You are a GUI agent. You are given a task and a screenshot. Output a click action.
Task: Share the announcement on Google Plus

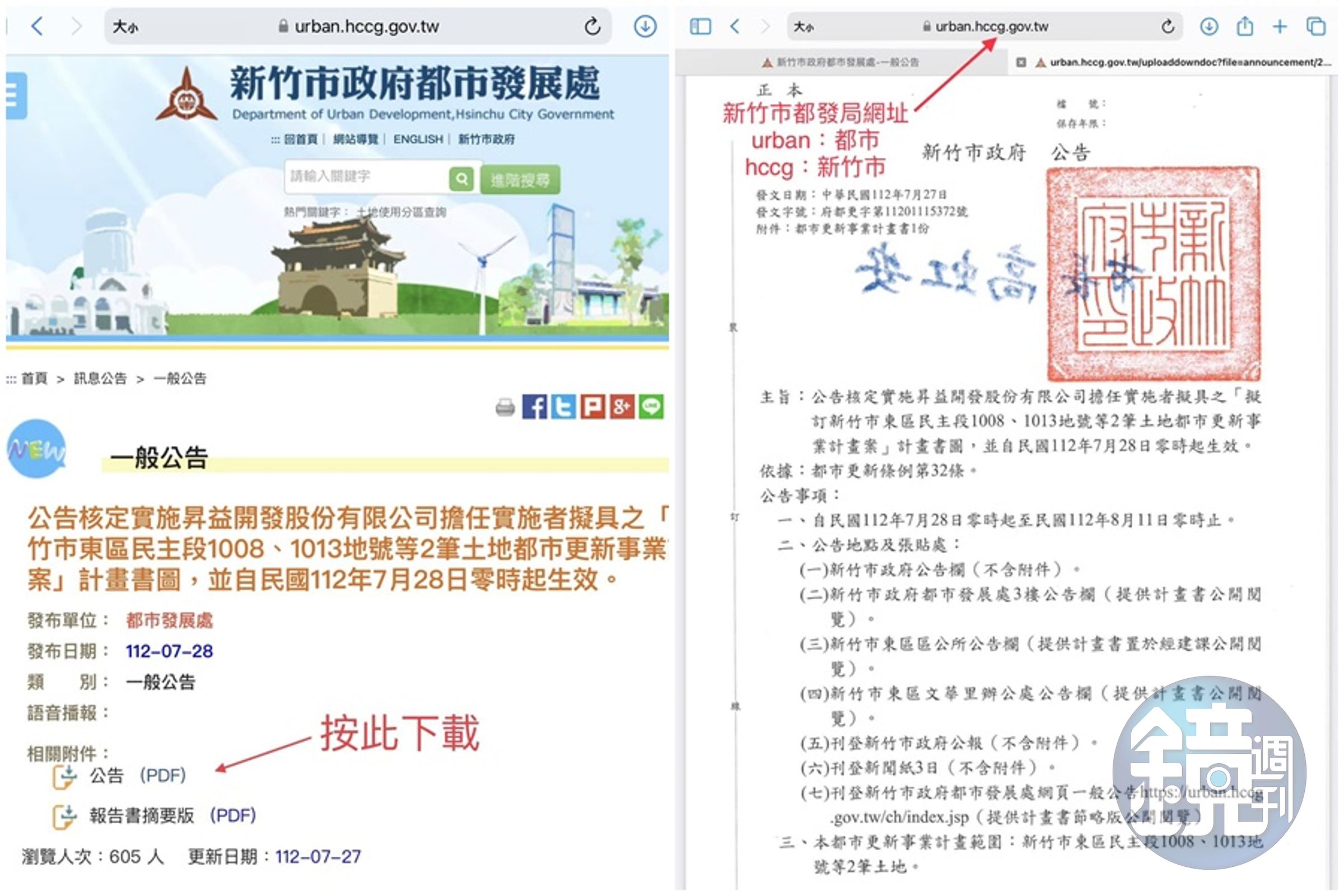pos(622,407)
